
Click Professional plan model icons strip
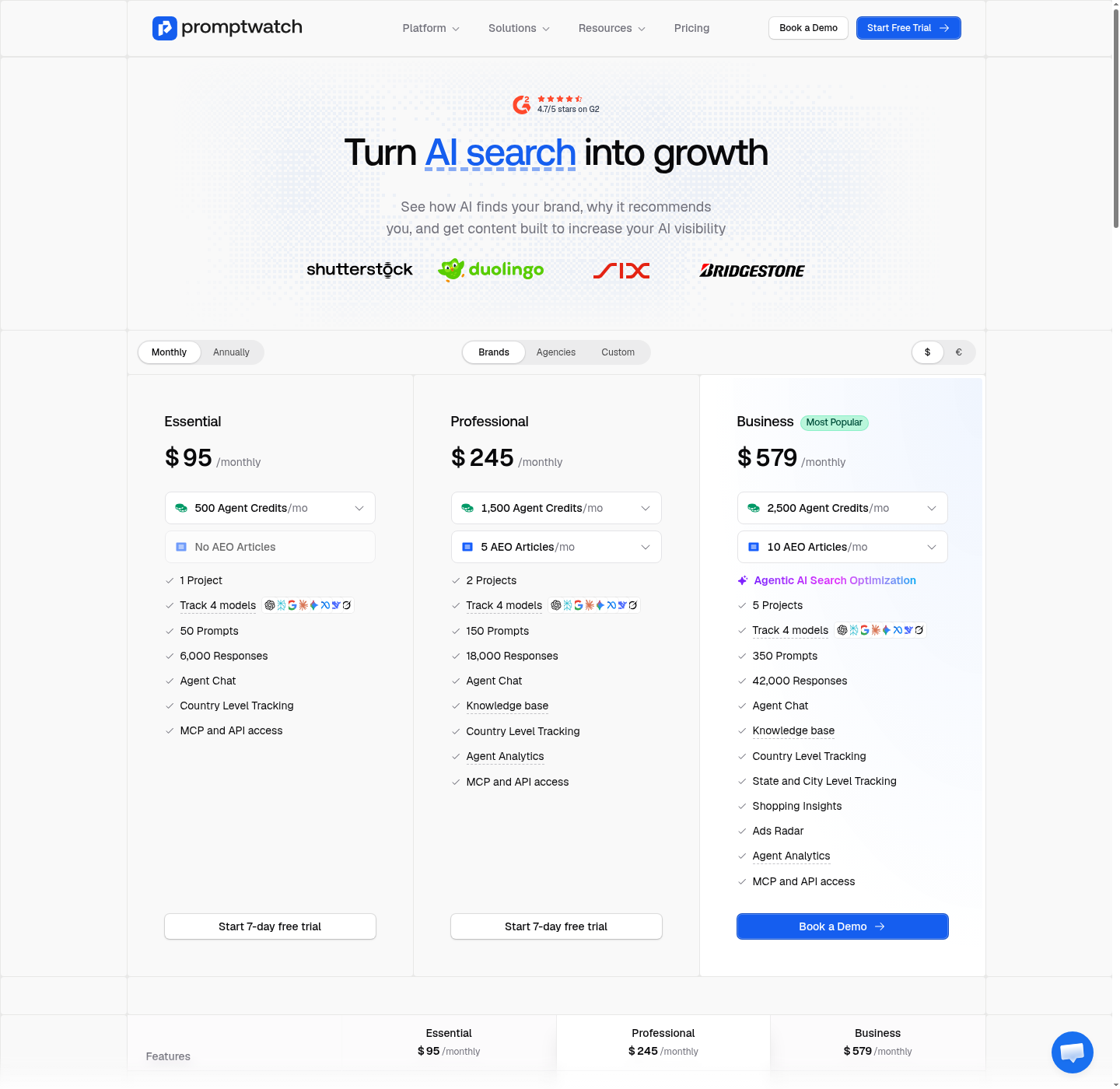tap(594, 605)
